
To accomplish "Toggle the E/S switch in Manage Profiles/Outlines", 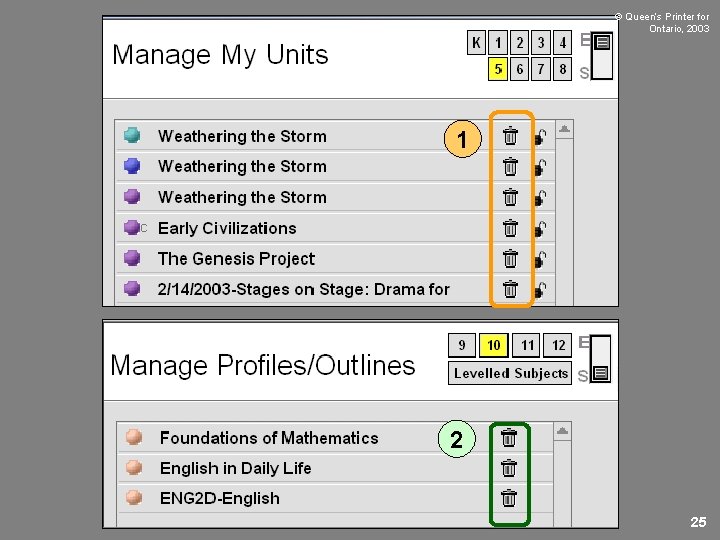I will 600,360.
